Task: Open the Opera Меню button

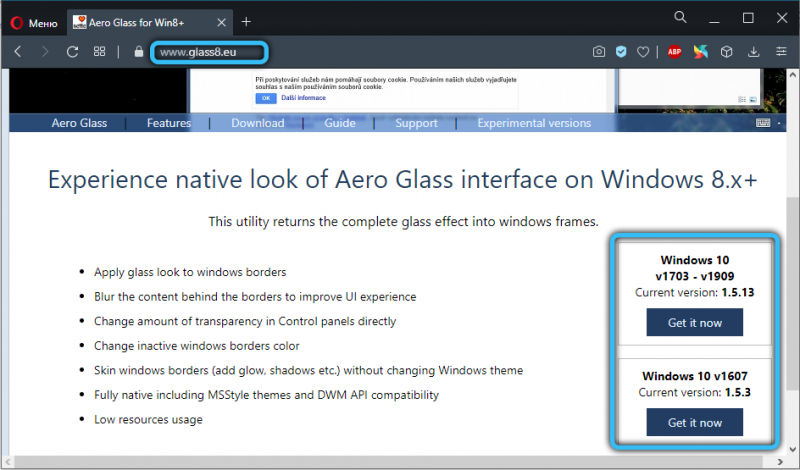Action: (x=34, y=23)
